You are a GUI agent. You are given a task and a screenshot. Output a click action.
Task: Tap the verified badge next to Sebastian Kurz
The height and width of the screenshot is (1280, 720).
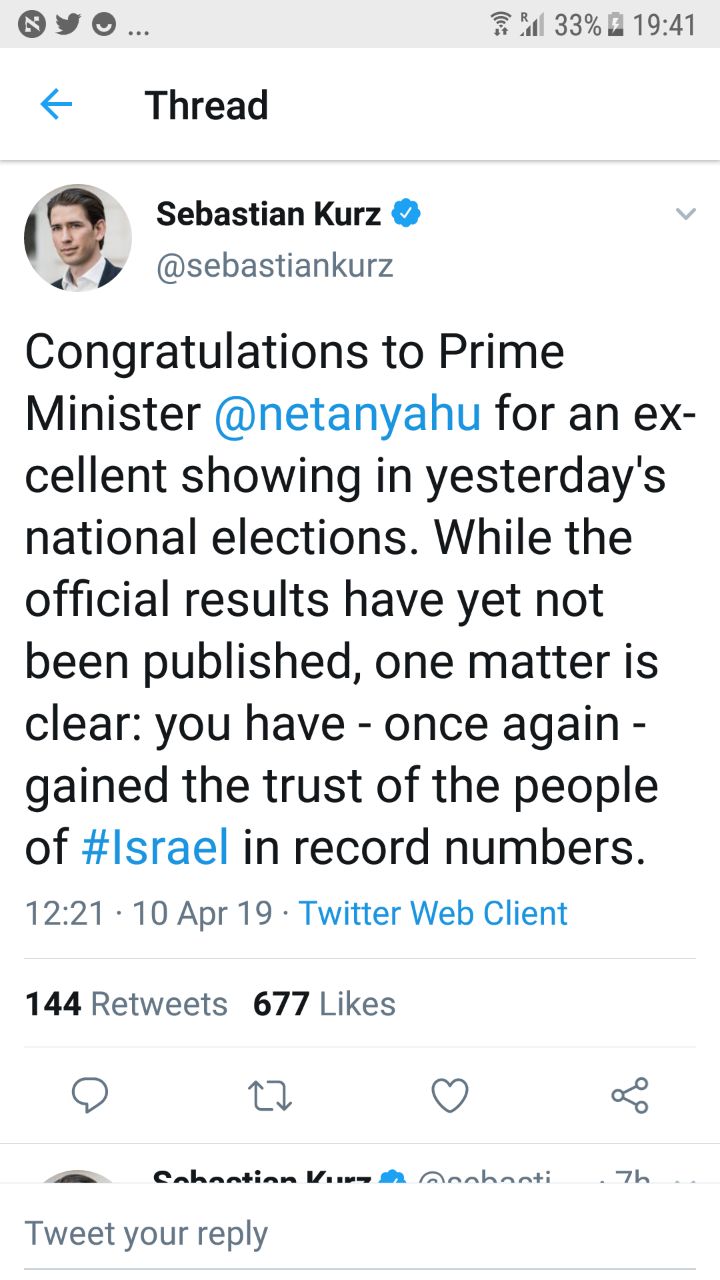coord(406,214)
